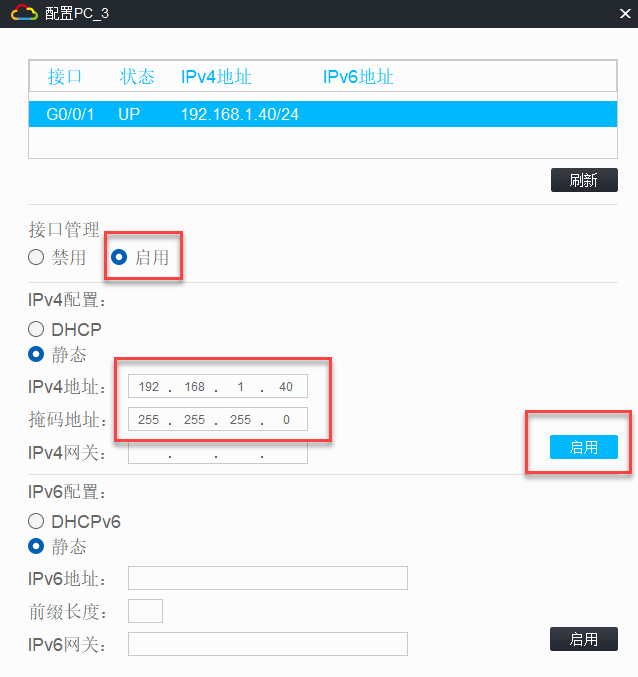The height and width of the screenshot is (677, 638).
Task: Choose DHCPv6 for IPv6 configuration
Action: [x=37, y=521]
